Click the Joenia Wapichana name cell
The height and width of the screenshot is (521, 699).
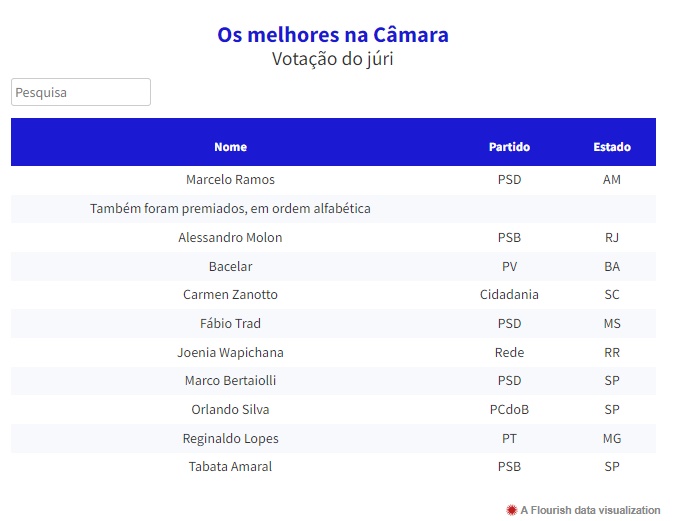[230, 353]
